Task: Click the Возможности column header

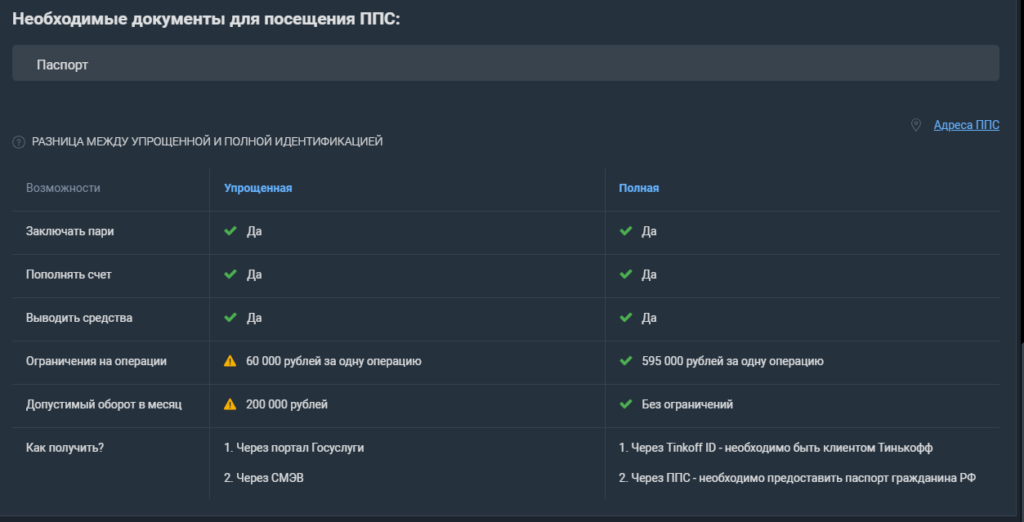Action: pos(63,188)
